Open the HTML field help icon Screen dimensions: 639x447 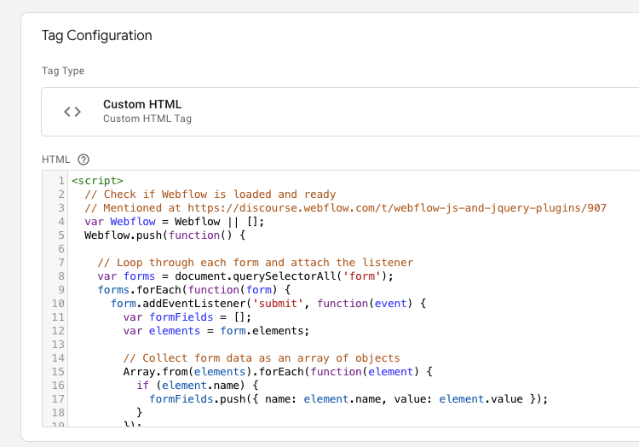pyautogui.click(x=83, y=159)
